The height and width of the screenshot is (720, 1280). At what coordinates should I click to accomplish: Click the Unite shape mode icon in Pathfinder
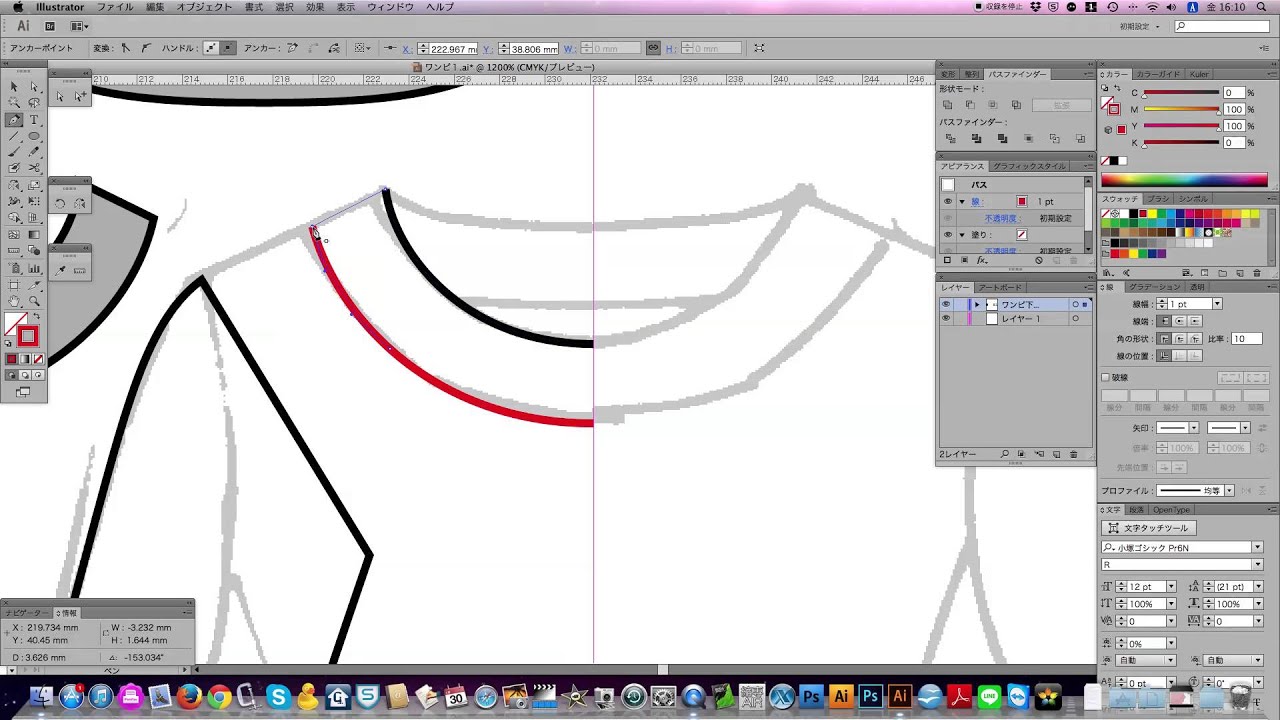(x=947, y=105)
